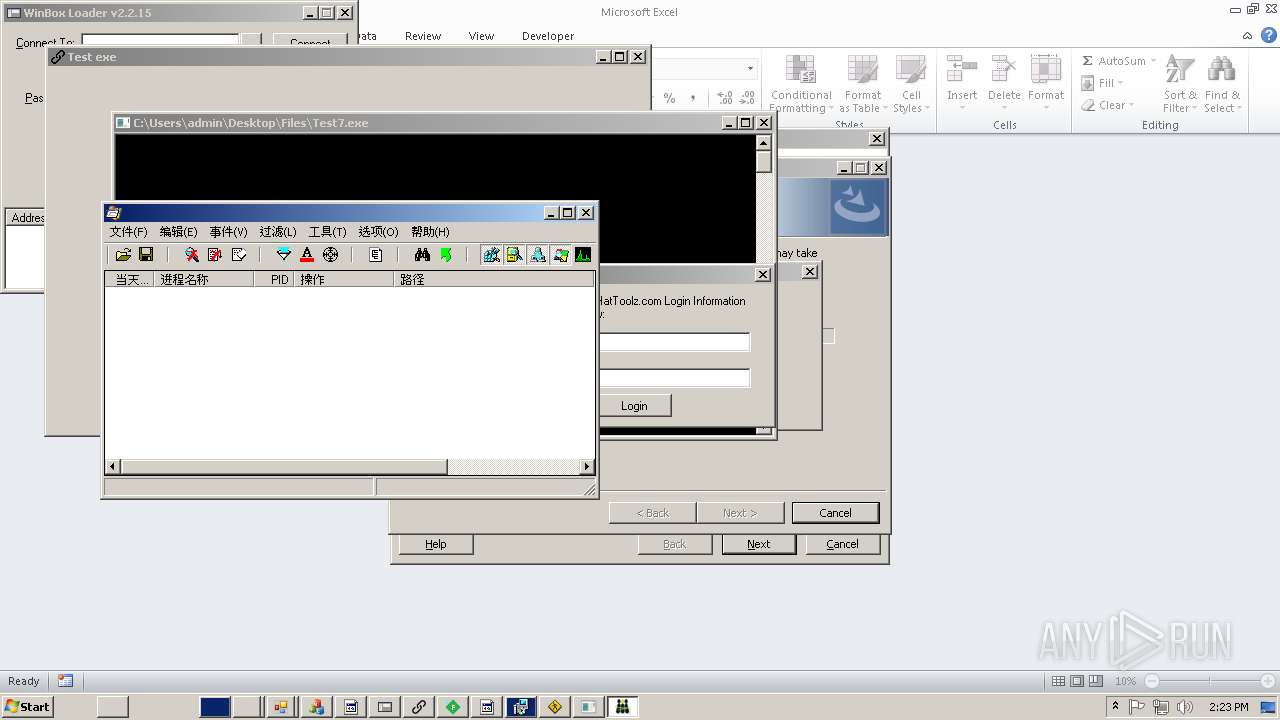Open the 工具(T) menu
The image size is (1280, 720).
(327, 232)
